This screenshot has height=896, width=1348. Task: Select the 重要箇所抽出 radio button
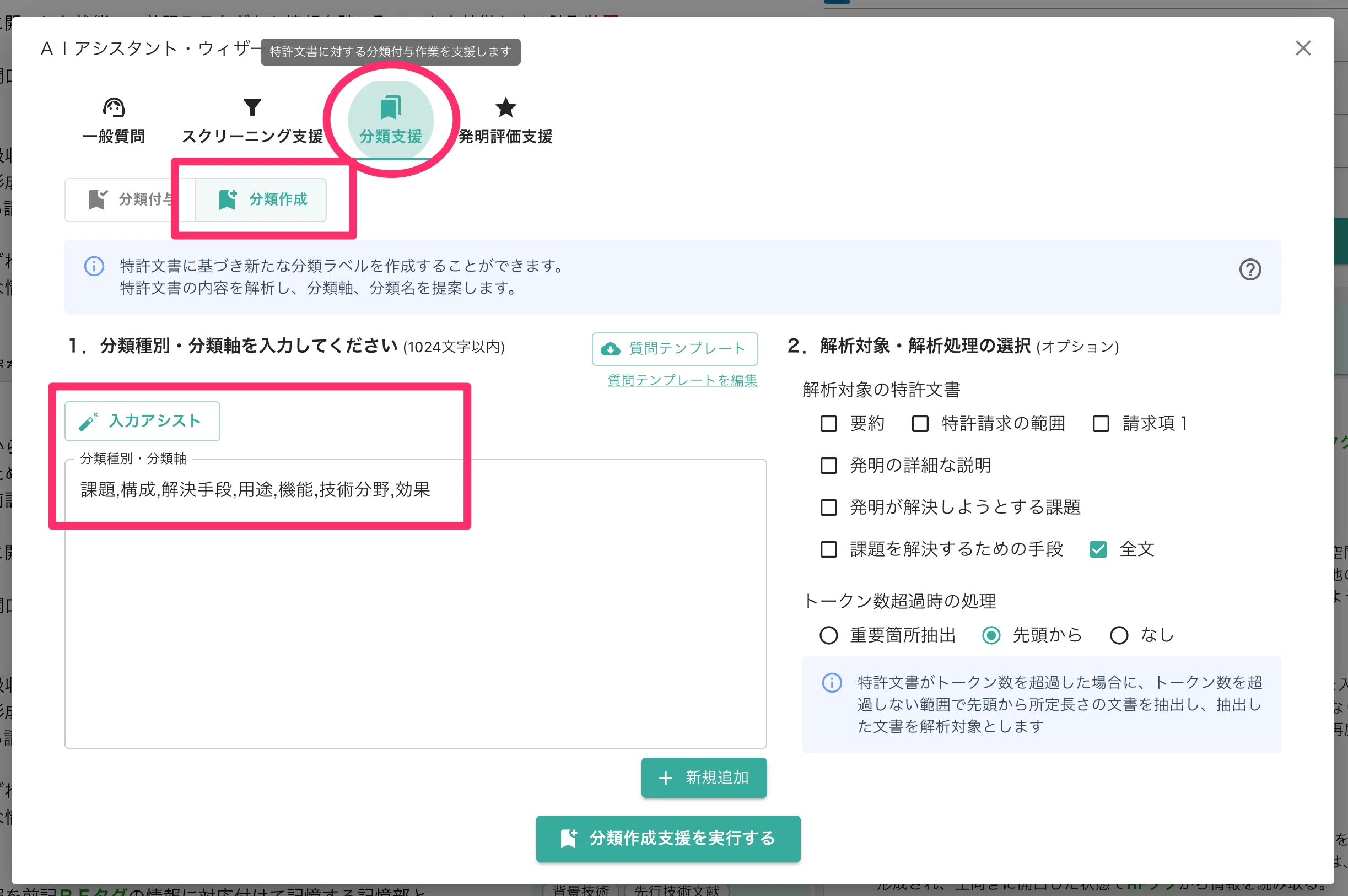point(828,635)
